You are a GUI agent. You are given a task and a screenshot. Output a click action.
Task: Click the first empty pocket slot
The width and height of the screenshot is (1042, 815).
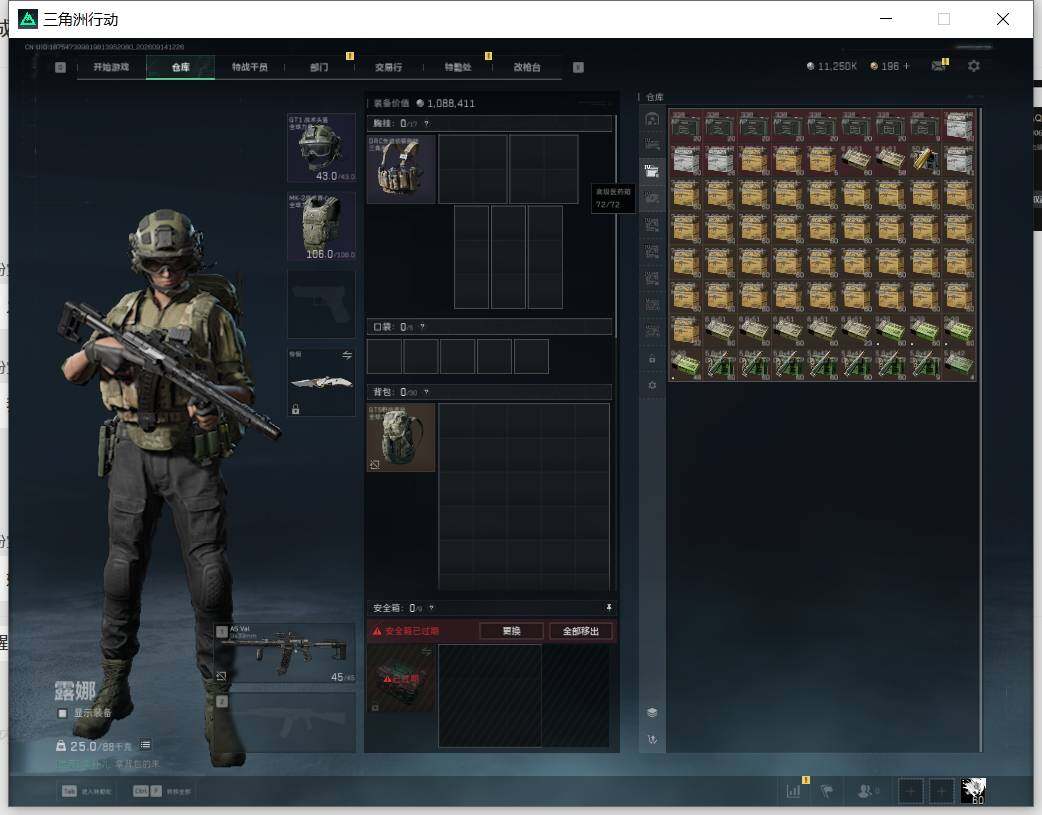[384, 356]
